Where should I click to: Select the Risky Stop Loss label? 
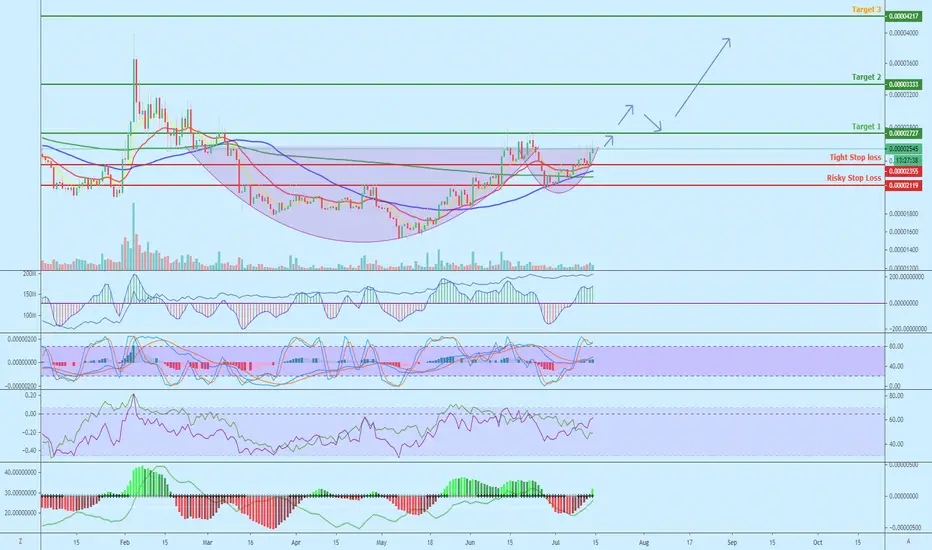854,178
